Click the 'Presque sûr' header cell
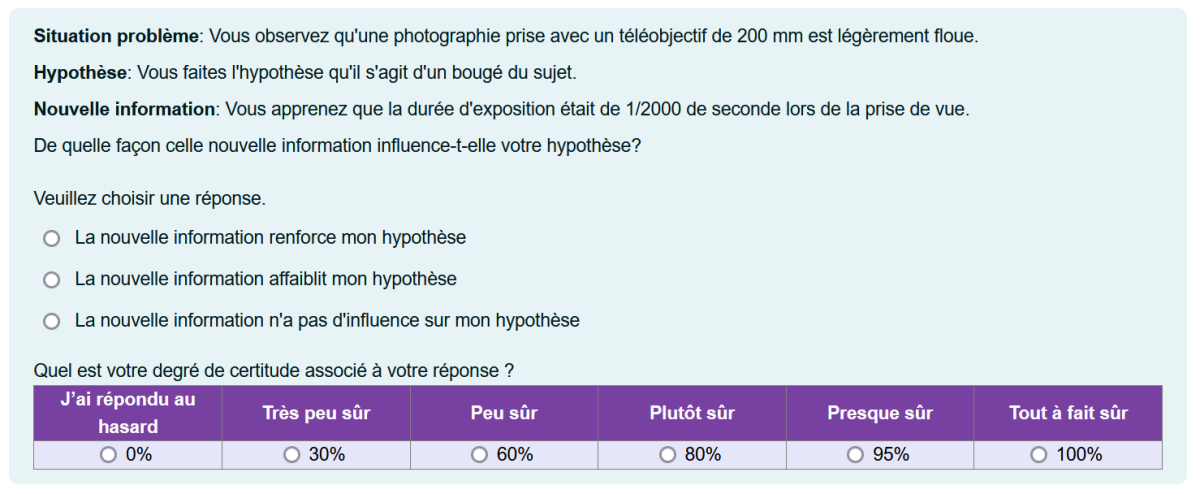The image size is (1200, 494). pos(880,413)
